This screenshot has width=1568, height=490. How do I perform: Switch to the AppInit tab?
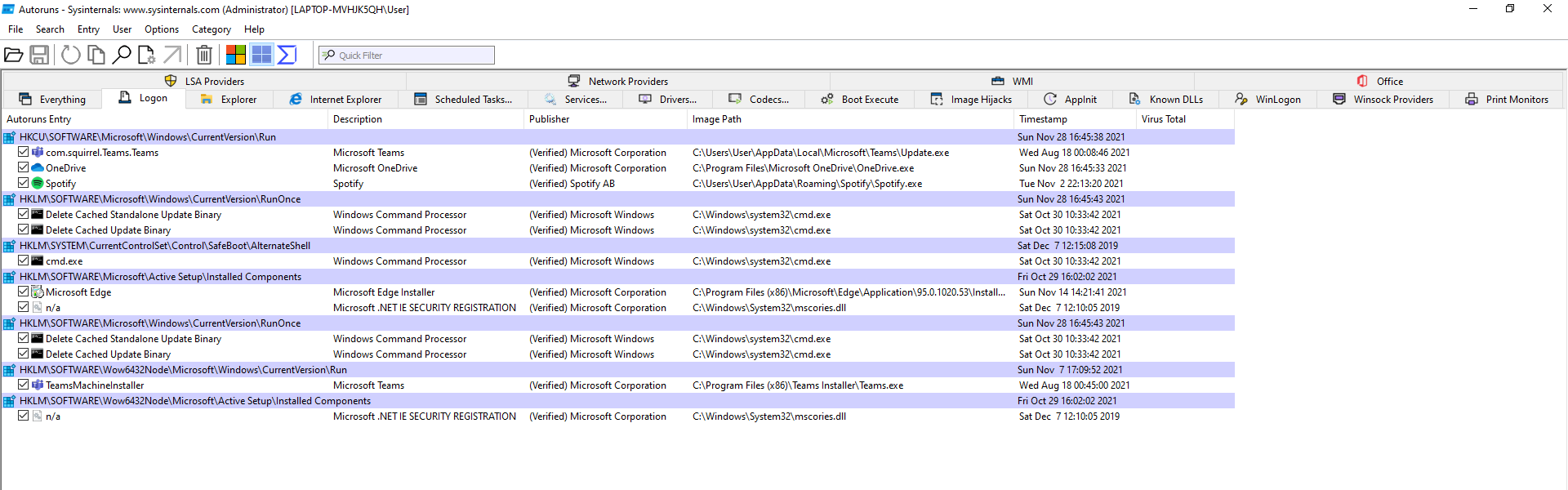point(1071,100)
